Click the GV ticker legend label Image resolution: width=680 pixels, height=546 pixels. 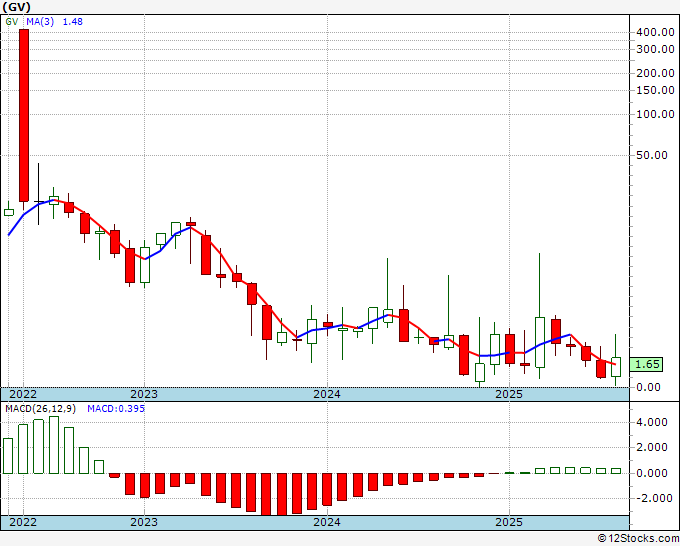coord(12,22)
